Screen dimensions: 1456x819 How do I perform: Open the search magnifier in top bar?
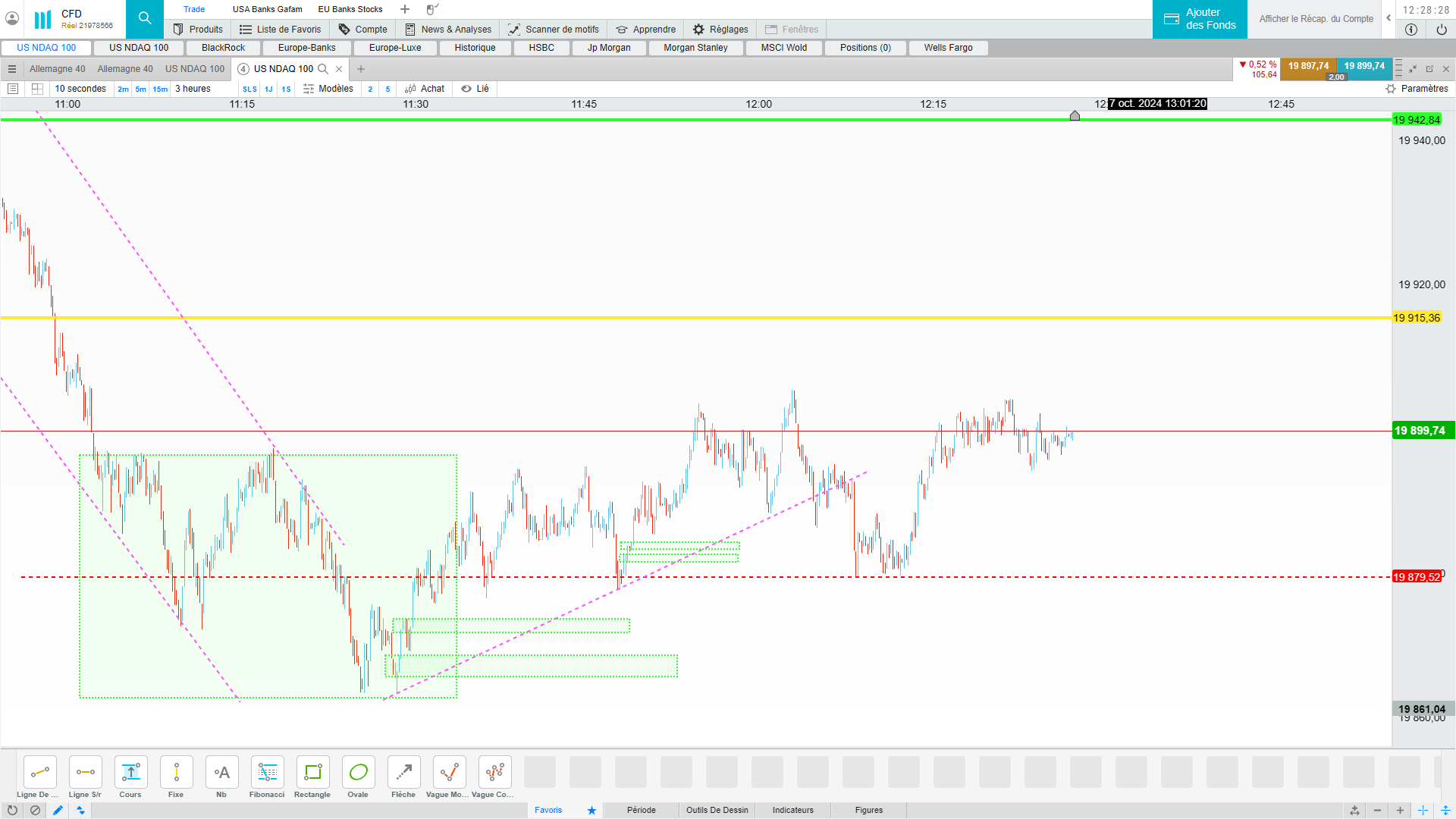coord(145,19)
